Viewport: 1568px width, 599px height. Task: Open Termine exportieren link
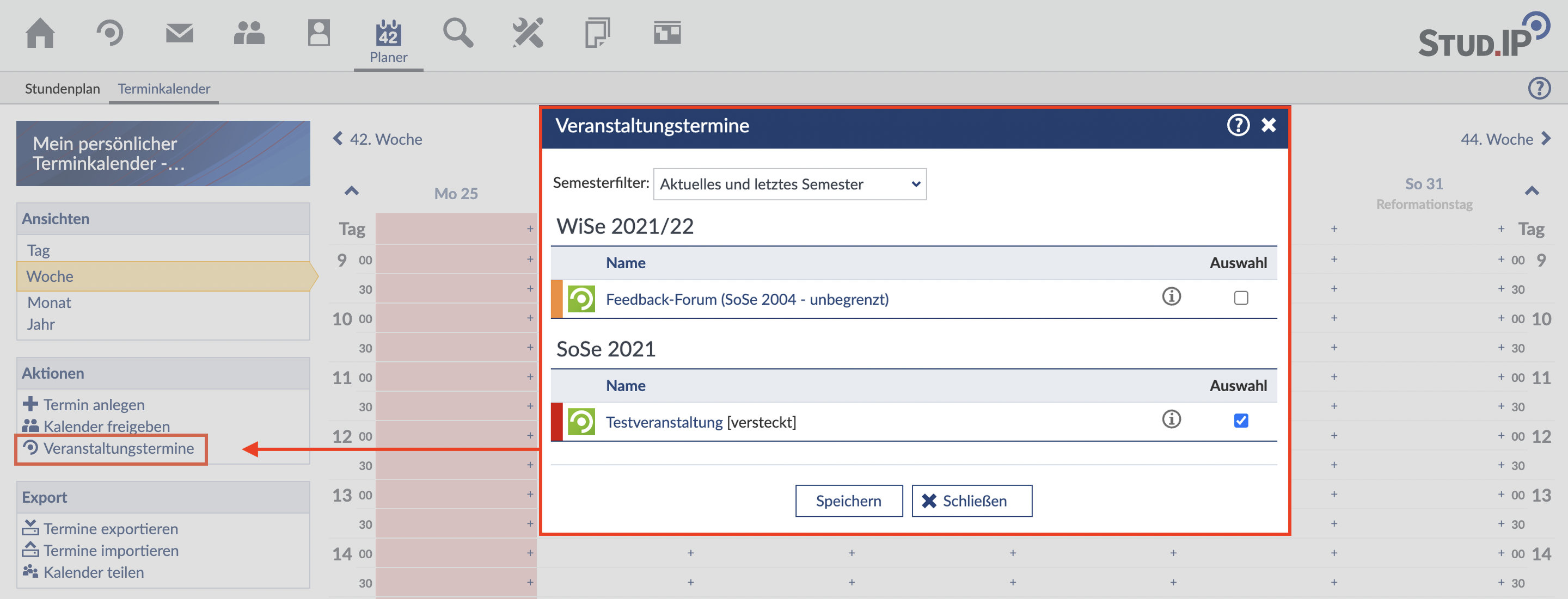coord(110,528)
